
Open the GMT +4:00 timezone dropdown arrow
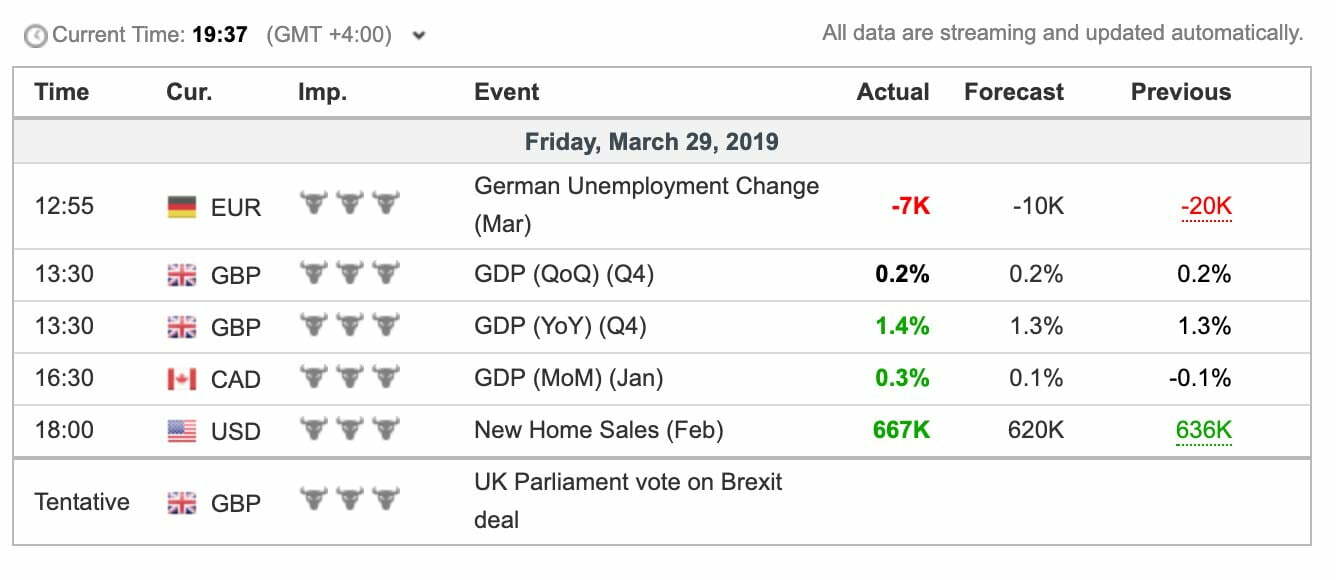tap(419, 36)
